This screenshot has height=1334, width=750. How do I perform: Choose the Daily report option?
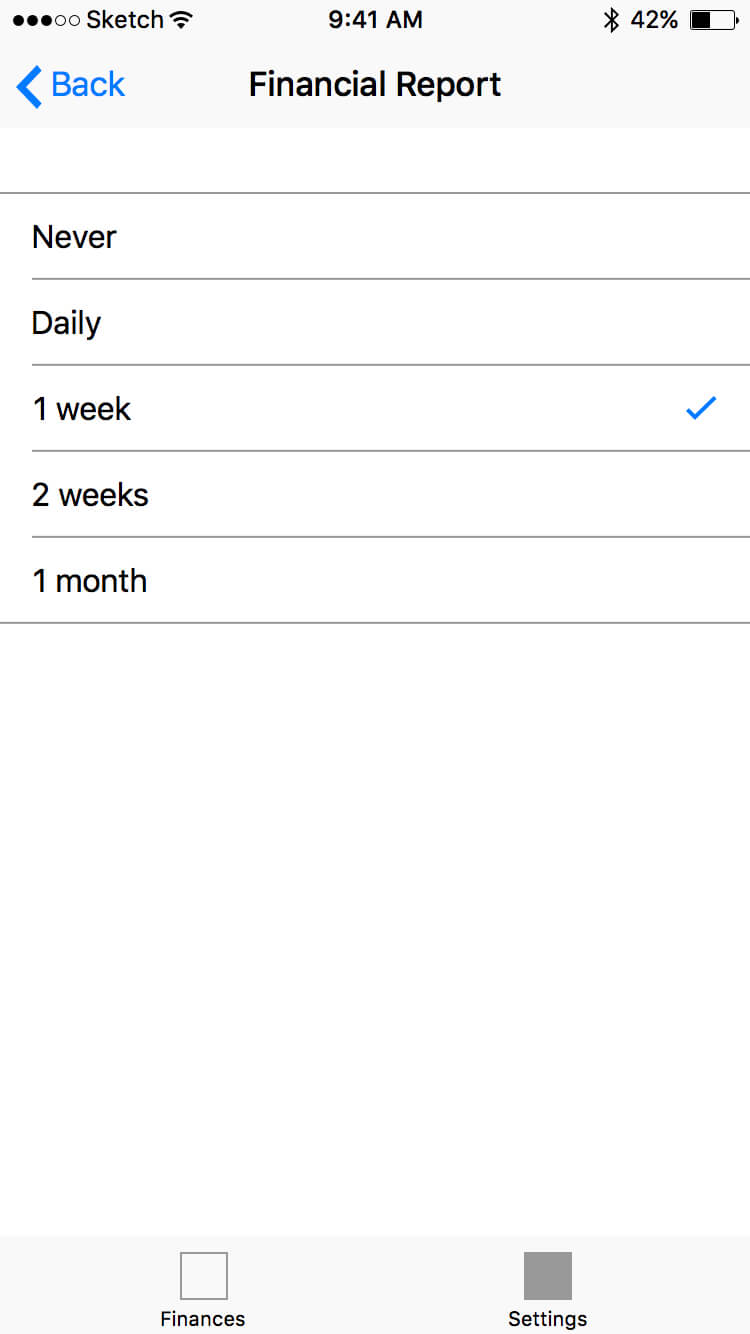[375, 322]
